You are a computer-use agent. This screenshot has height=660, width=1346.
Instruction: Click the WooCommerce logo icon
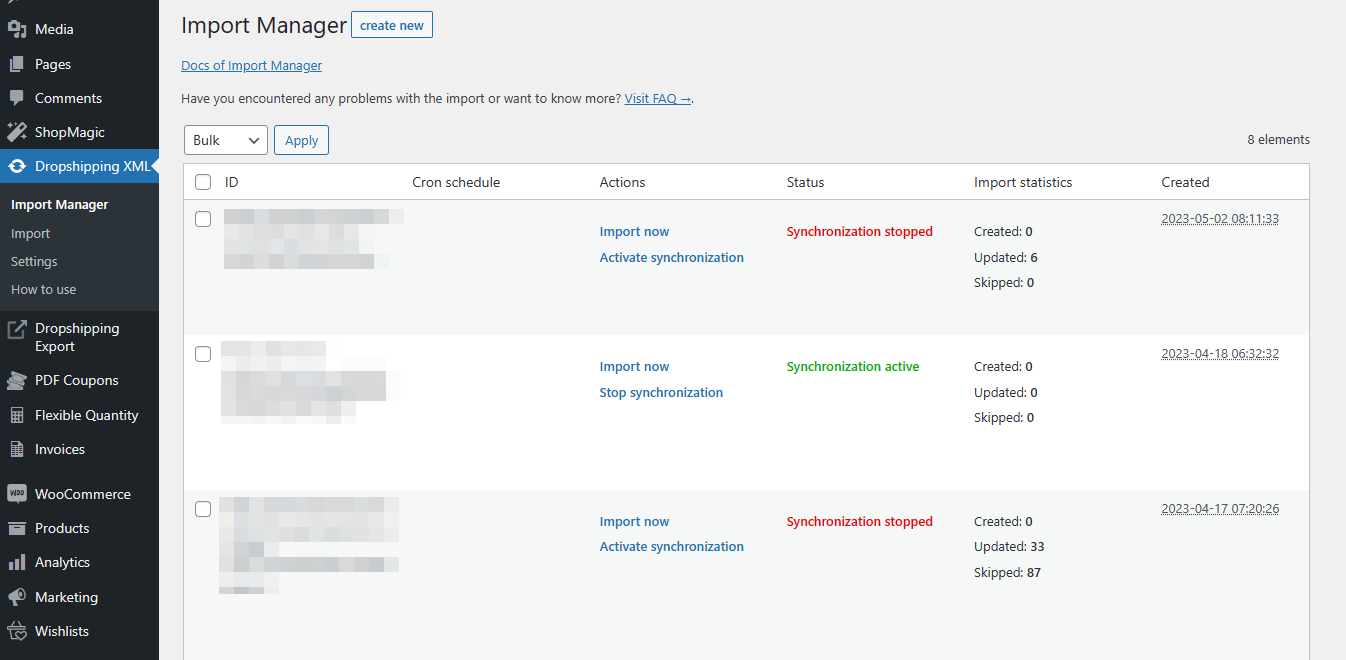coord(17,494)
